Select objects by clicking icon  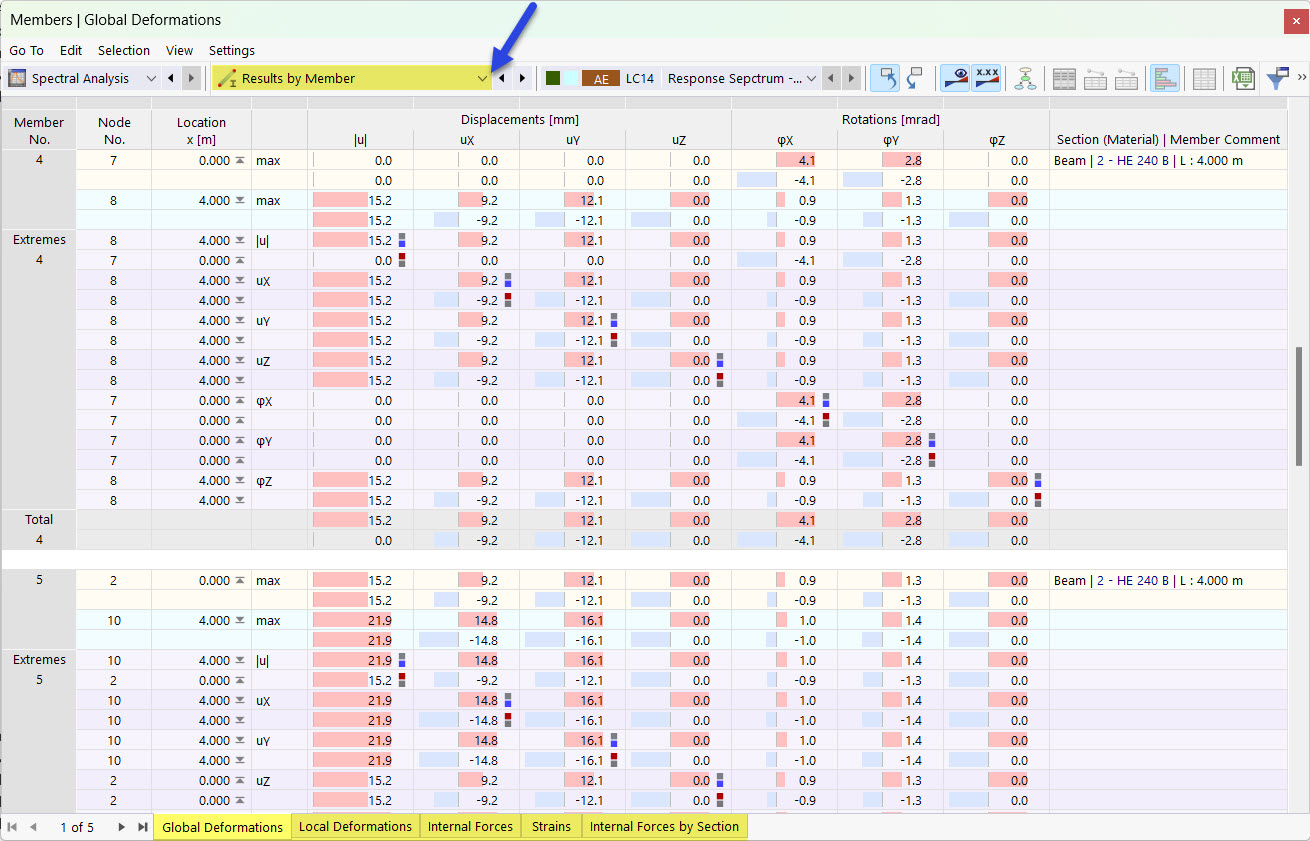click(885, 77)
